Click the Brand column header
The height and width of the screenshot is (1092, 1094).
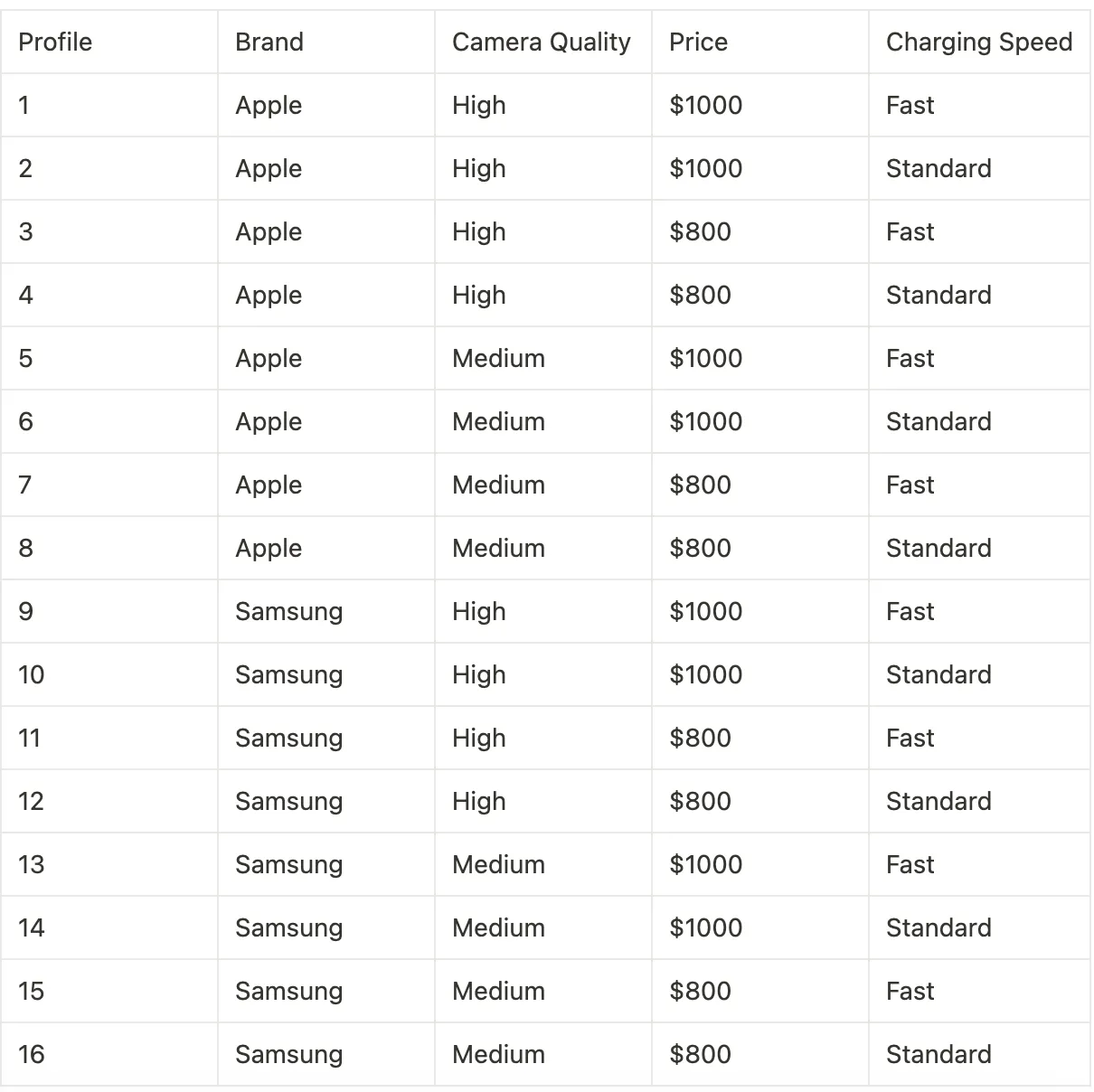(x=325, y=42)
